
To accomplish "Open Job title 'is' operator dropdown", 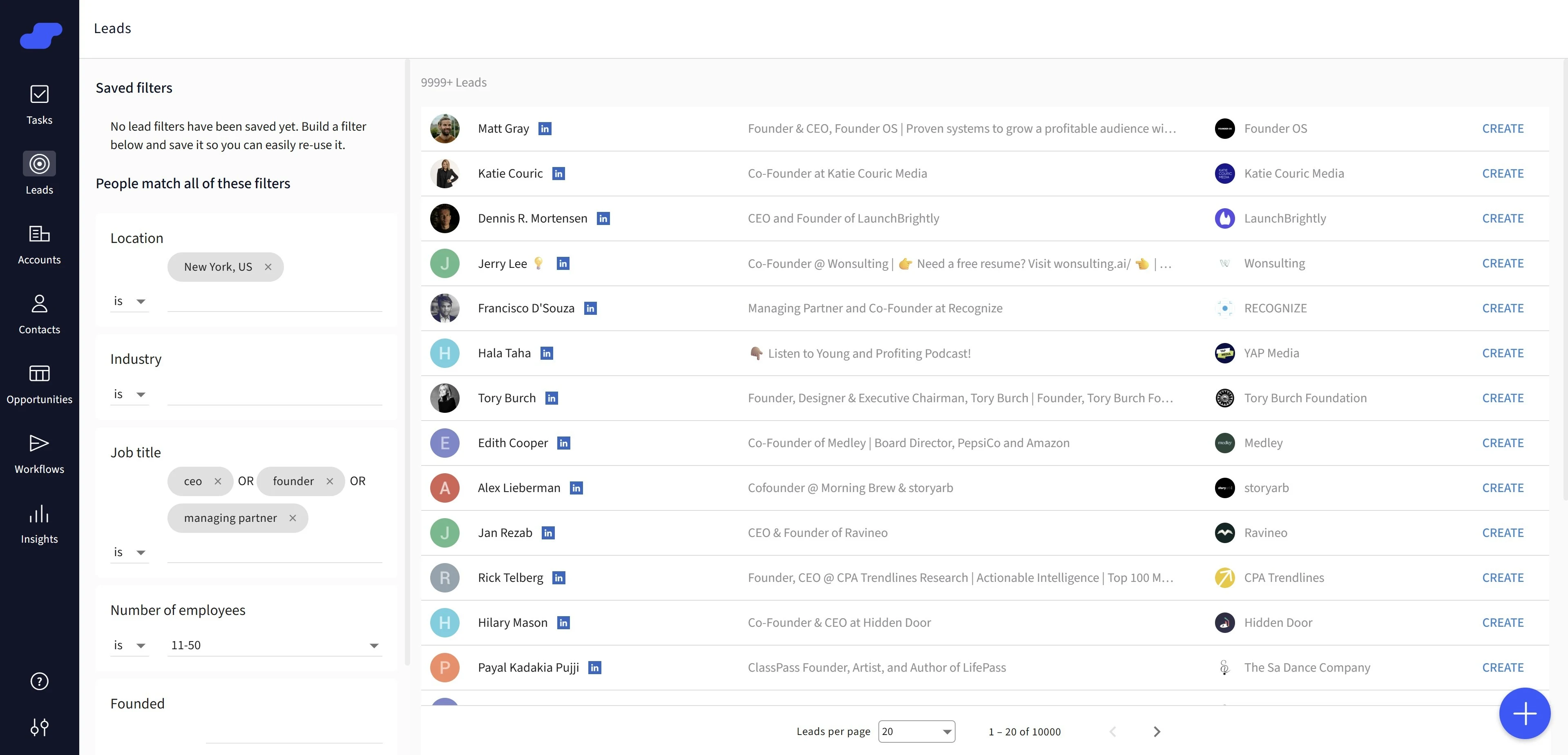I will (x=130, y=552).
